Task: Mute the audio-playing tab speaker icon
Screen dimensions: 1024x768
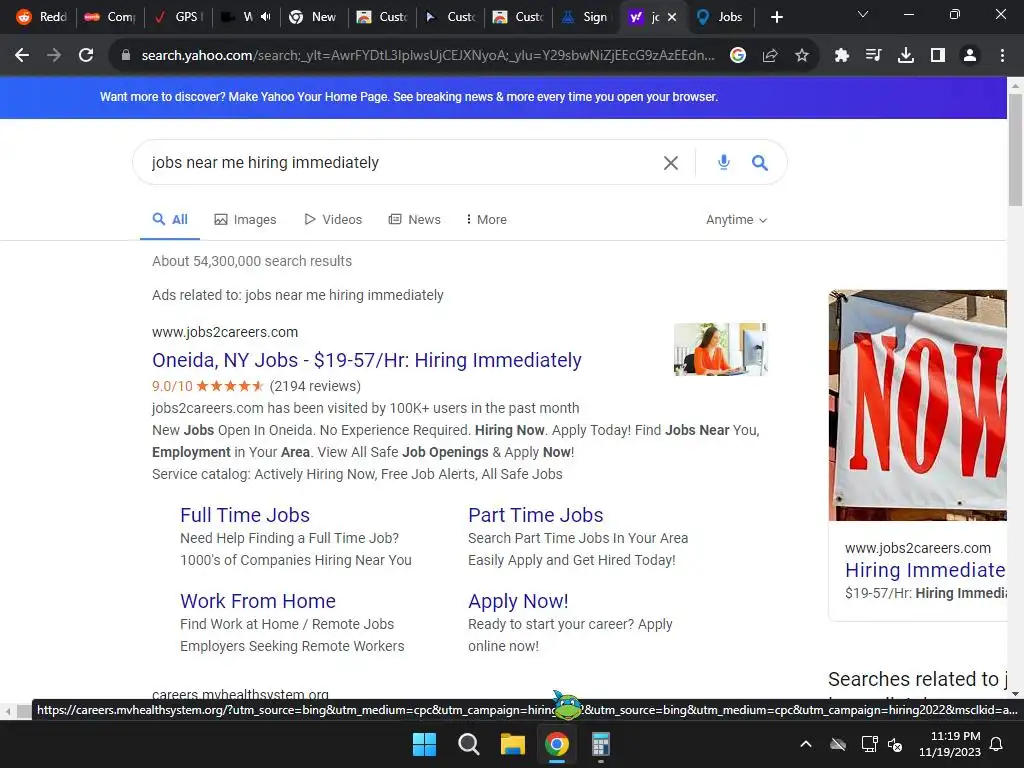Action: [x=265, y=17]
